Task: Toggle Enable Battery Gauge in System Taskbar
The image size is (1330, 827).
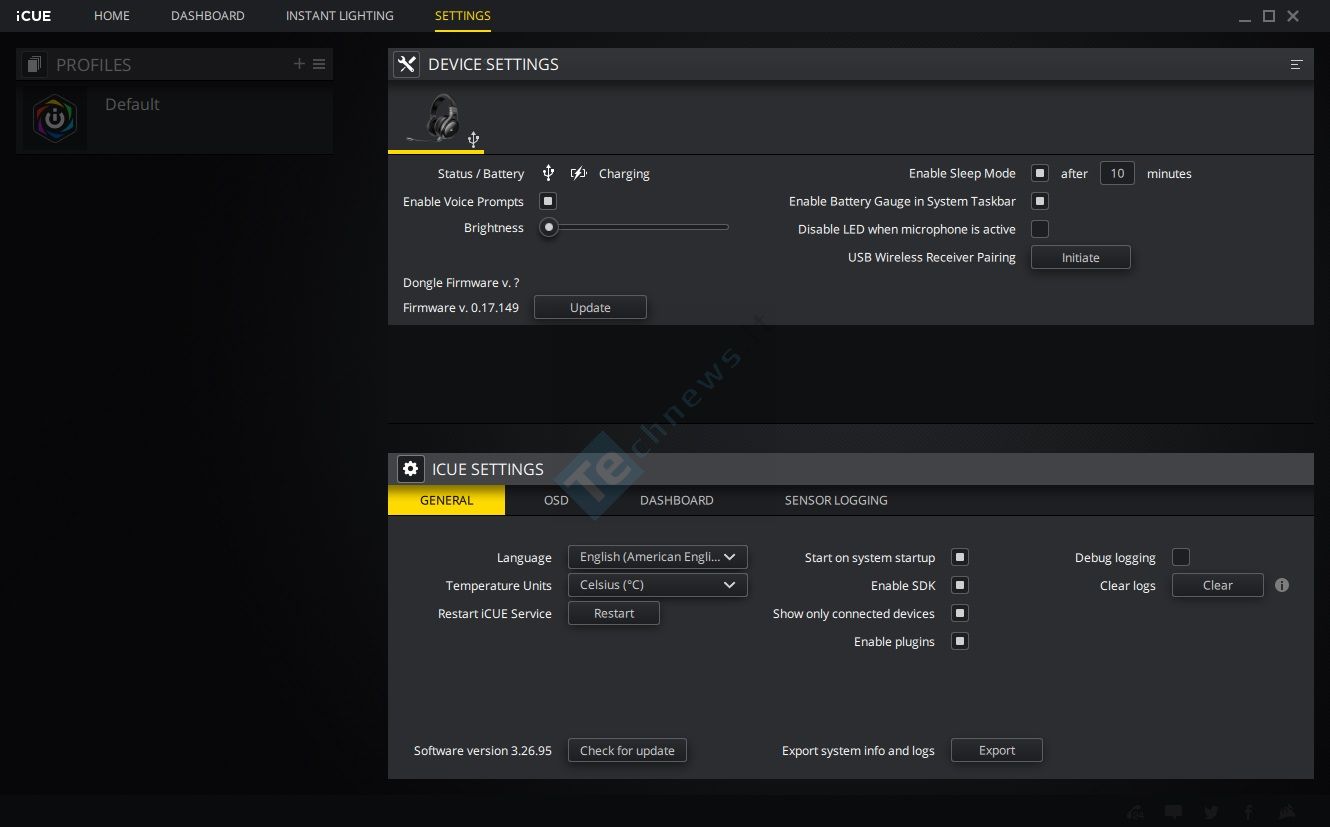Action: coord(1040,201)
